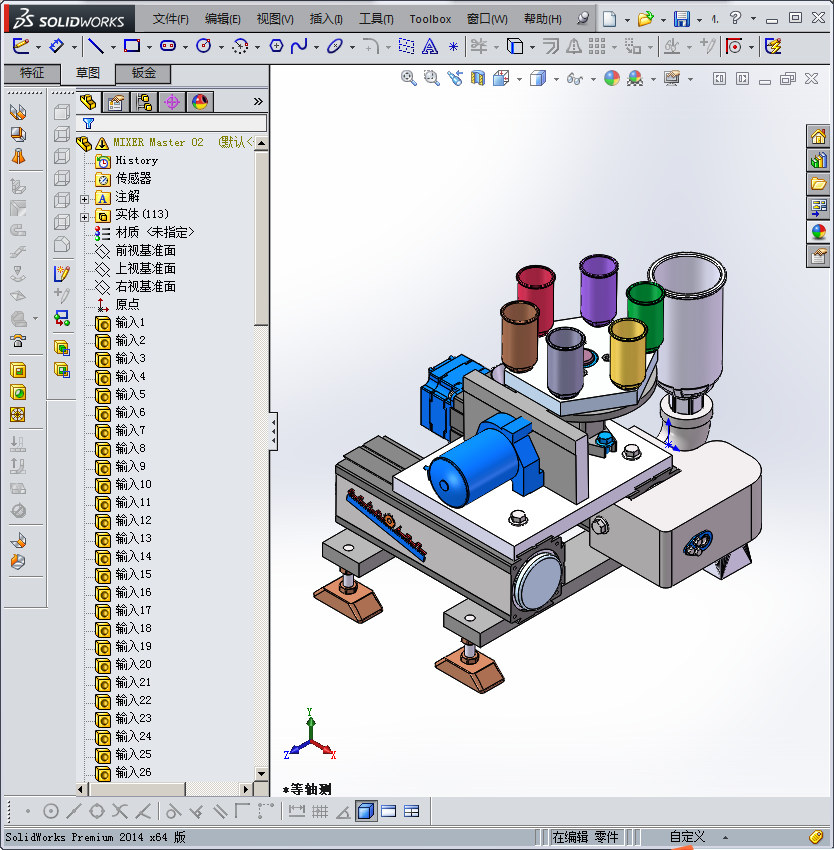Open the Rectangle tool dropdown arrow
The height and width of the screenshot is (850, 834).
[x=149, y=48]
